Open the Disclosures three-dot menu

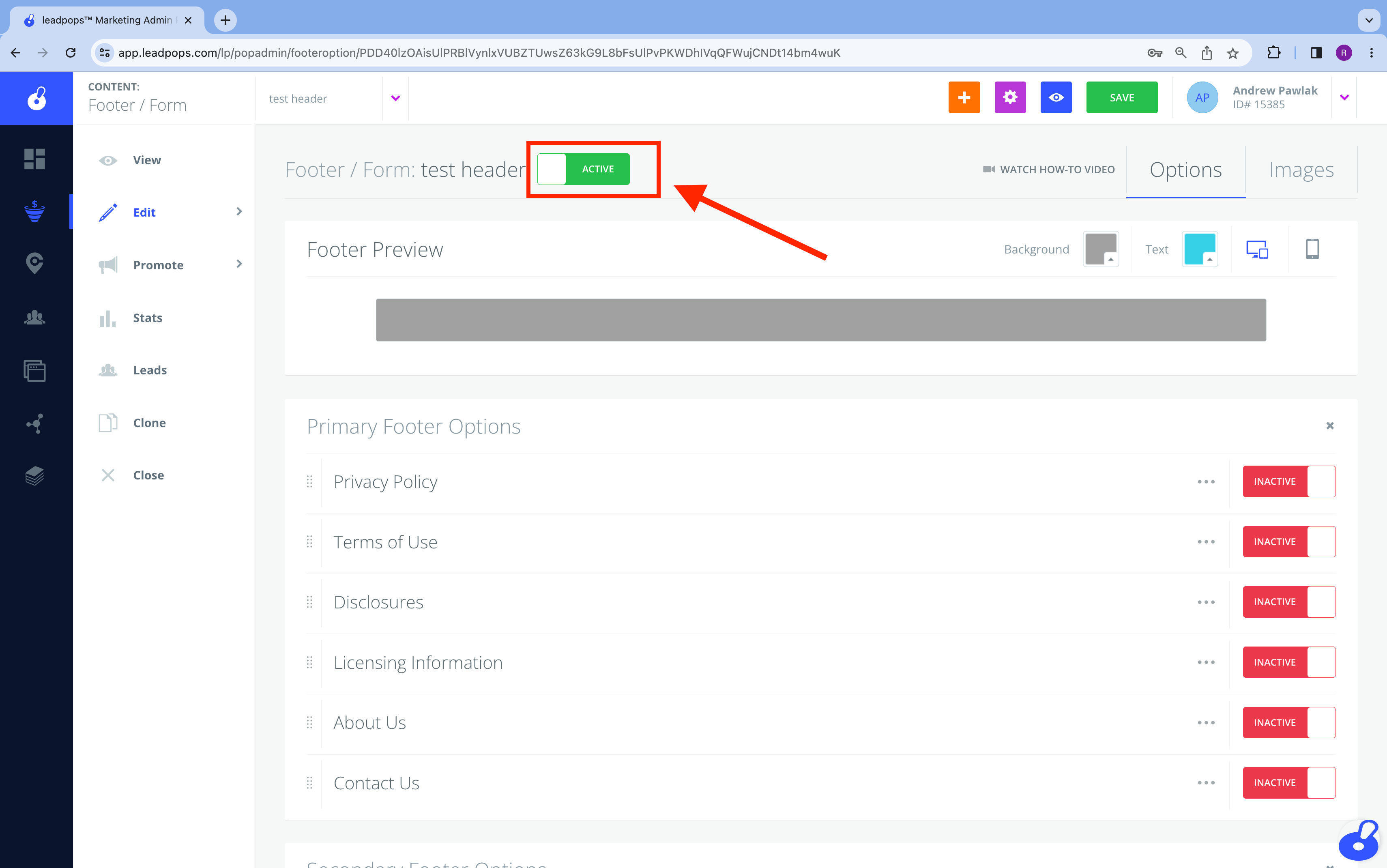pyautogui.click(x=1206, y=602)
